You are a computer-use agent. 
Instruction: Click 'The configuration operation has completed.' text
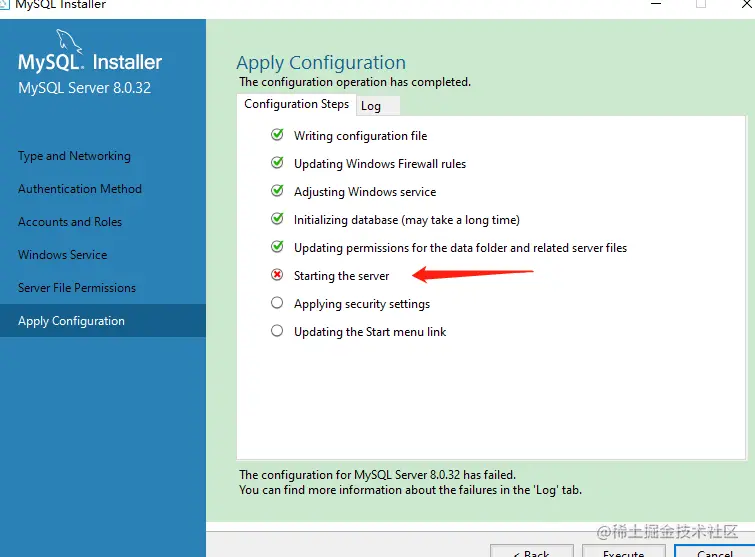(355, 82)
